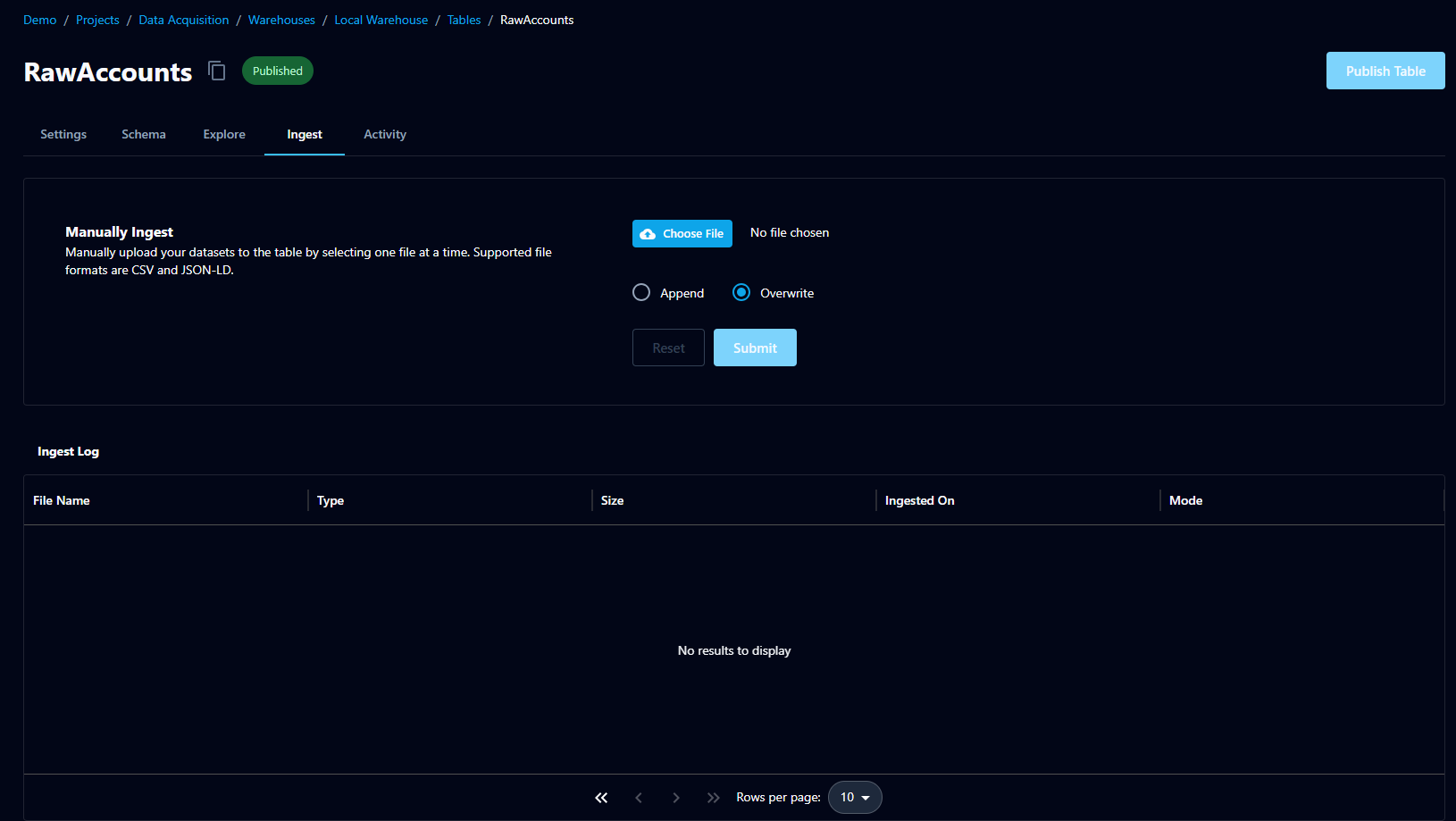Switch to the Schema tab
This screenshot has width=1456, height=821.
[x=144, y=134]
